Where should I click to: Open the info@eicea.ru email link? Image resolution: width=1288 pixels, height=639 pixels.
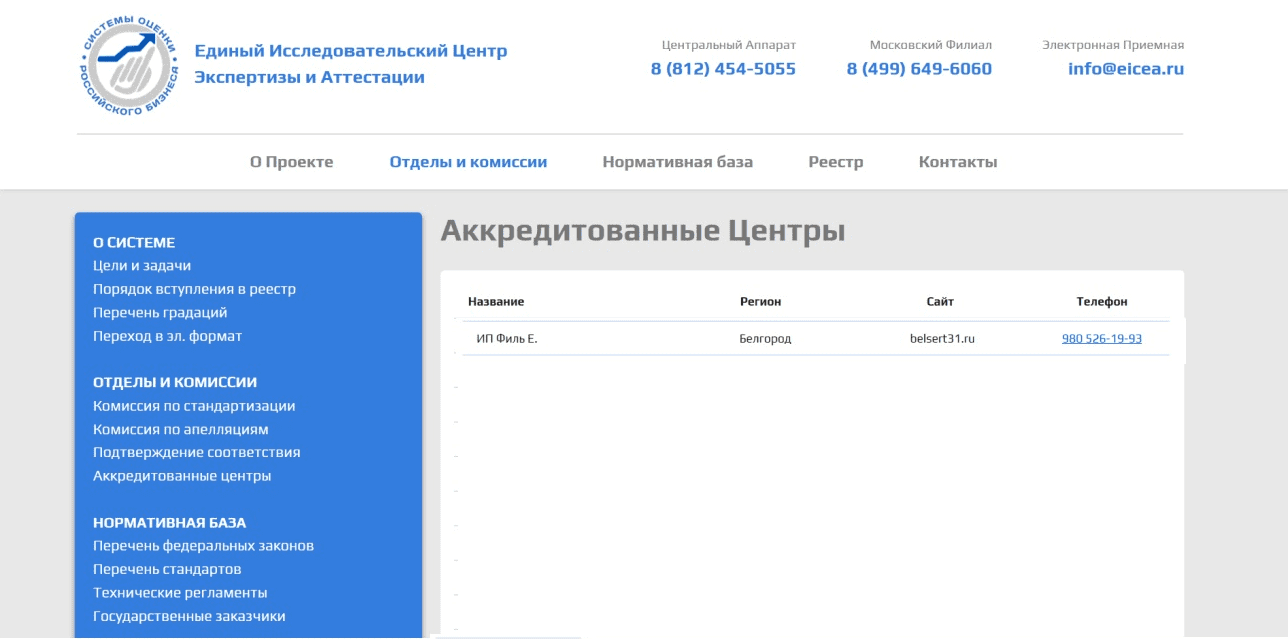pos(1126,69)
